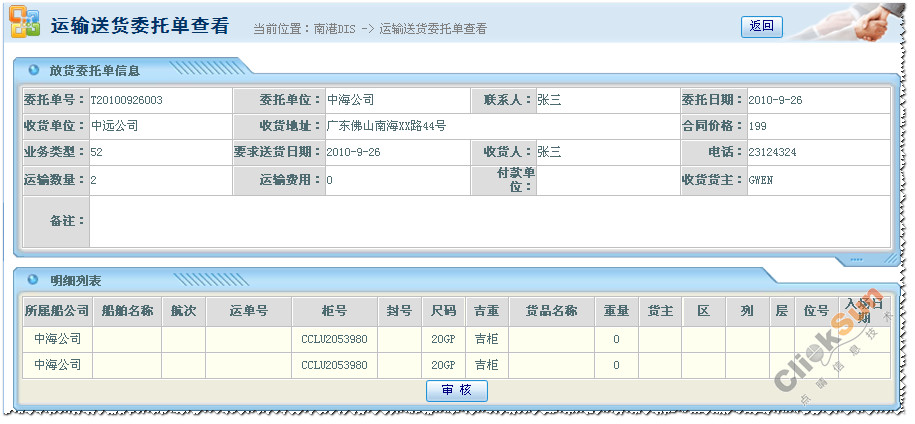
Task: Click the app logo icon beside 运输送货委托单查看
Action: pos(25,25)
